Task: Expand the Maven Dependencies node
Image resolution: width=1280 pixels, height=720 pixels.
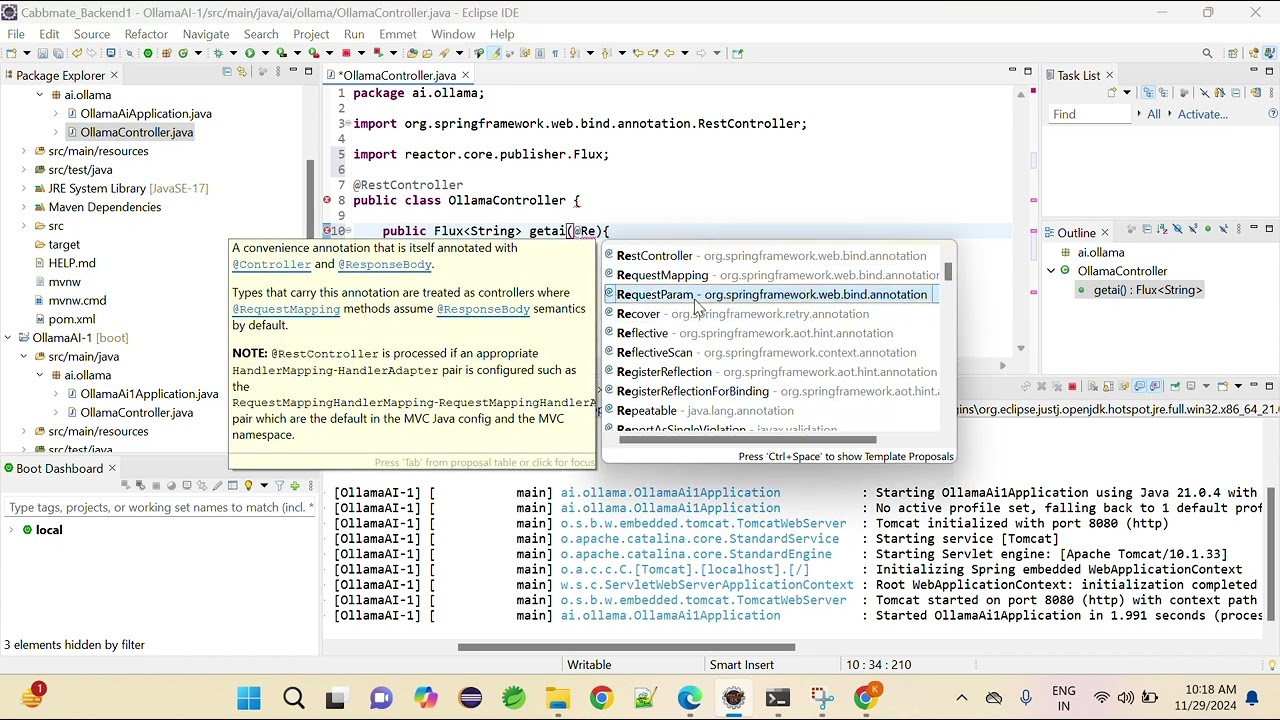Action: (x=24, y=208)
